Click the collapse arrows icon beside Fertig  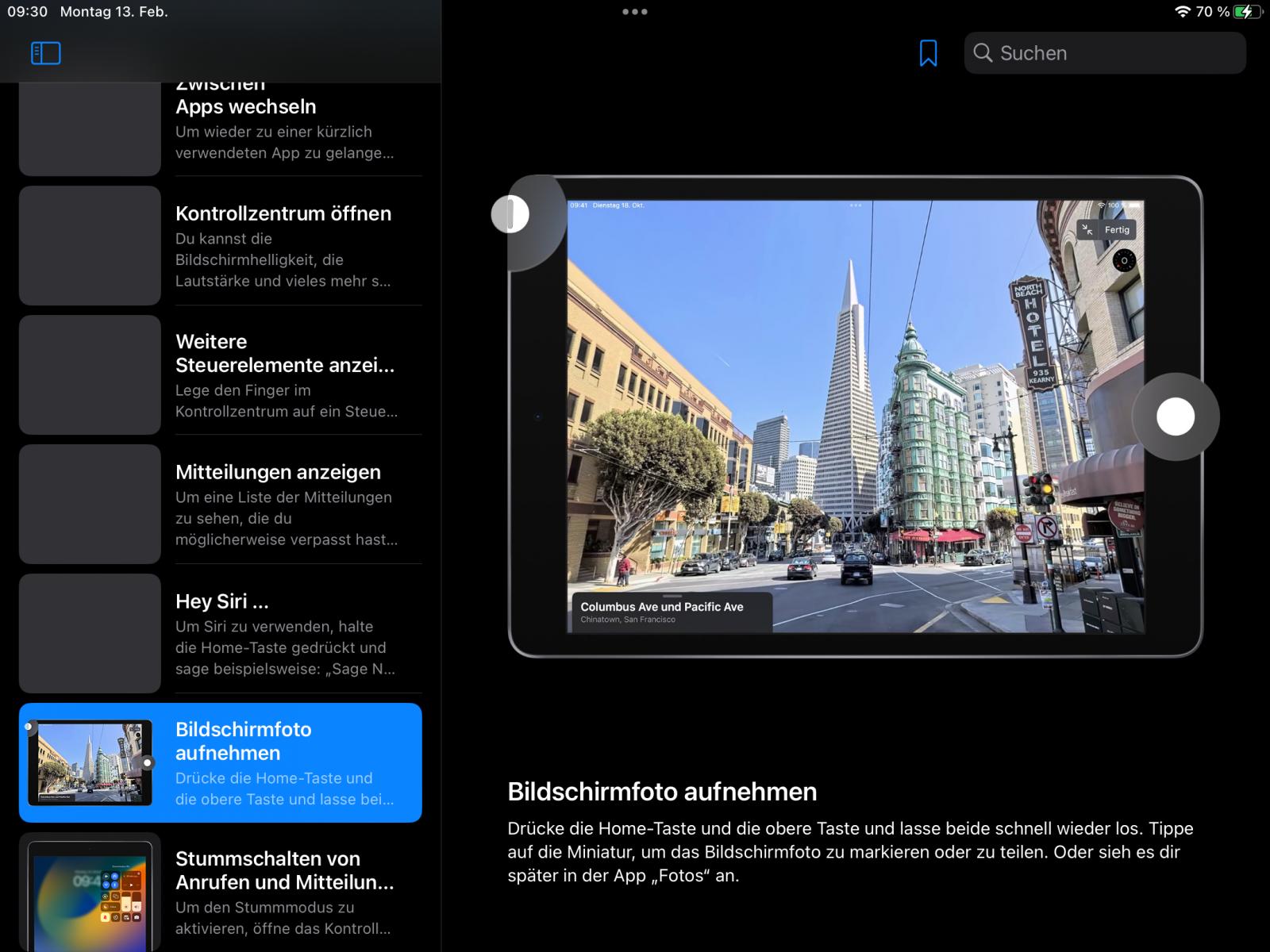tap(1087, 230)
